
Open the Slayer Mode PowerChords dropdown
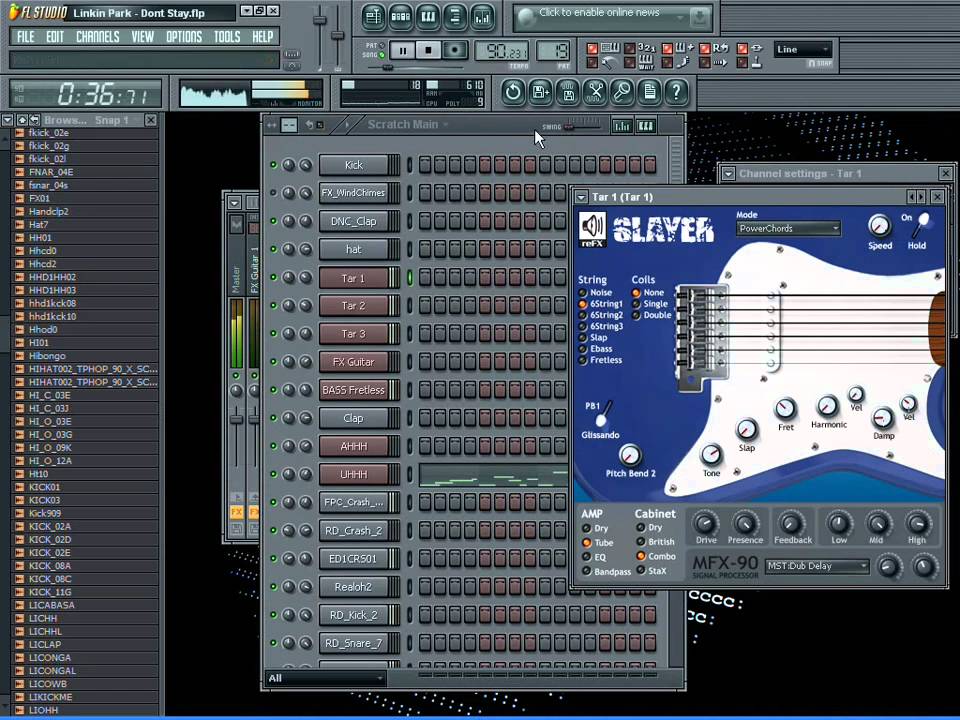tap(788, 229)
